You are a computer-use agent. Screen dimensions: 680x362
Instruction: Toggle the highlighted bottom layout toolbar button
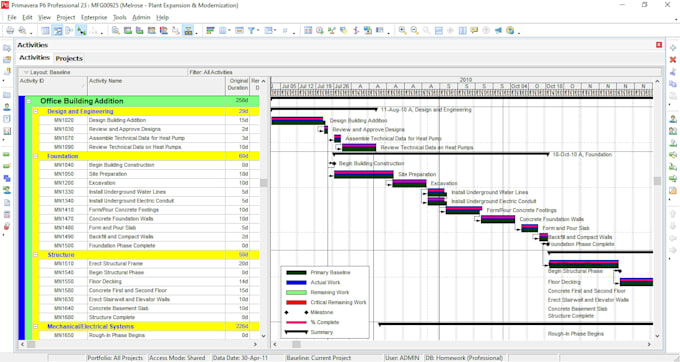point(188,30)
